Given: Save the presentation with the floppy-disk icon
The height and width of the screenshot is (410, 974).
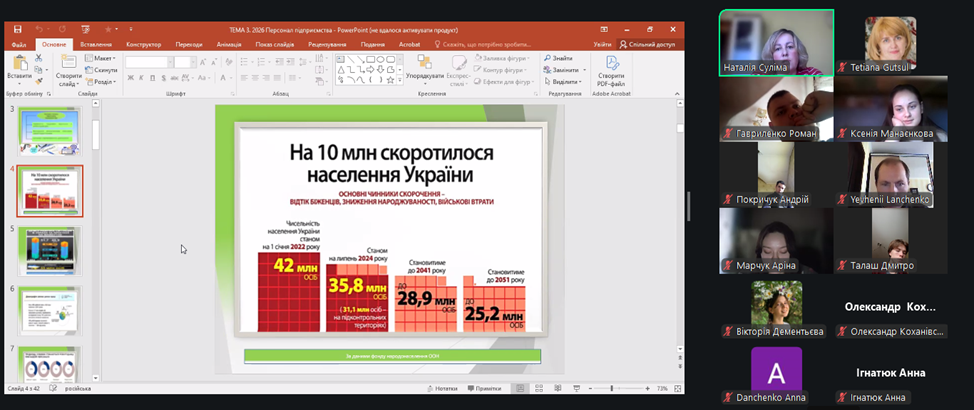Looking at the screenshot, I should pos(17,31).
